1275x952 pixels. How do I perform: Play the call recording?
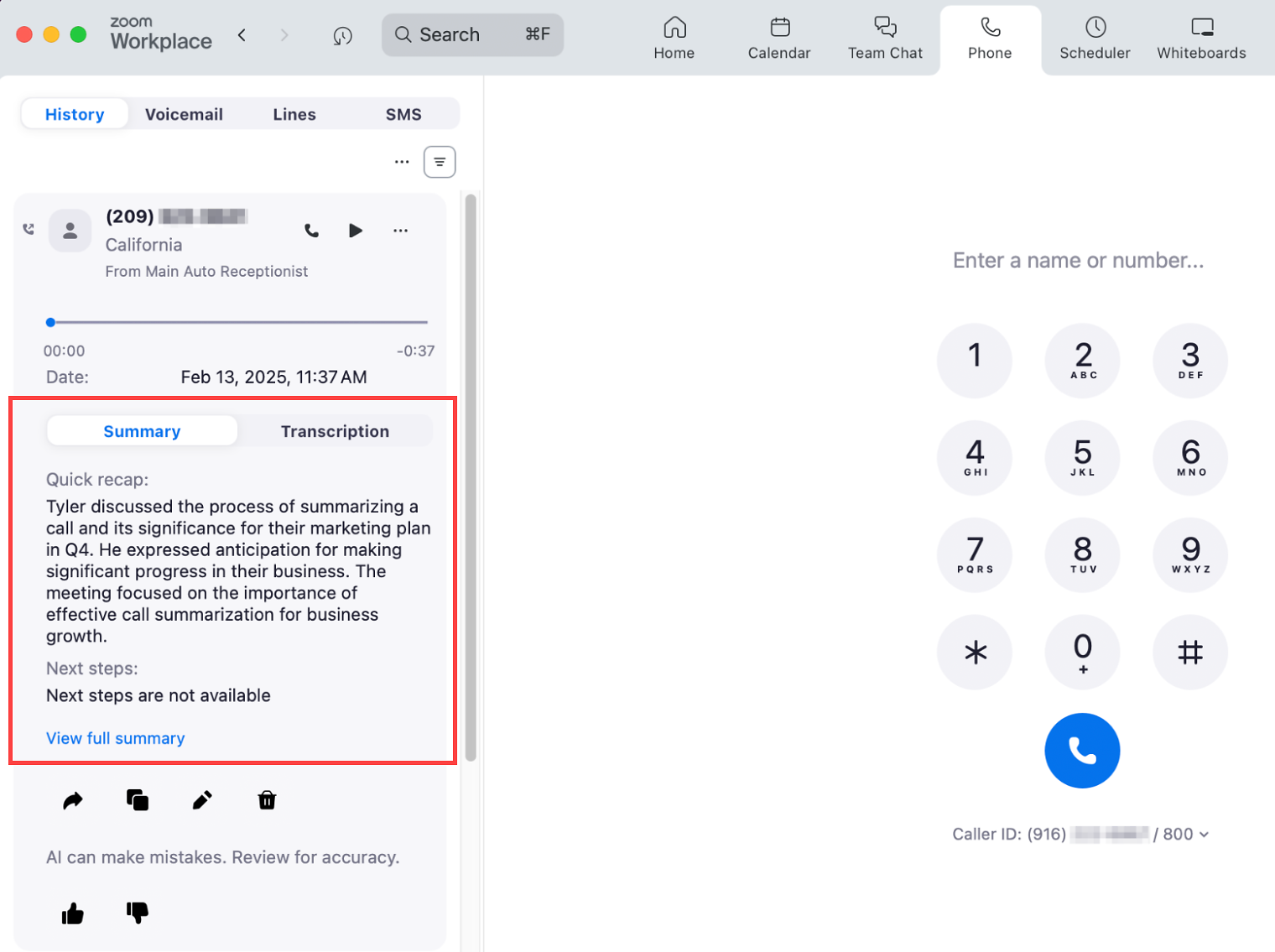click(356, 231)
